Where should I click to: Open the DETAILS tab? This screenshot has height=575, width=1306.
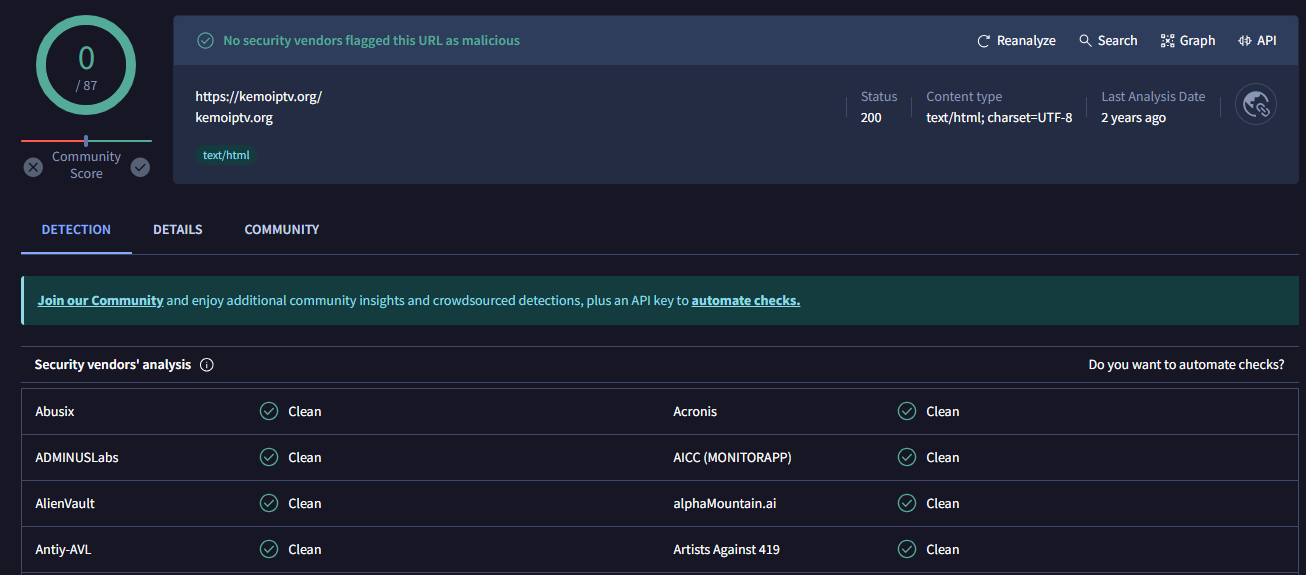178,230
